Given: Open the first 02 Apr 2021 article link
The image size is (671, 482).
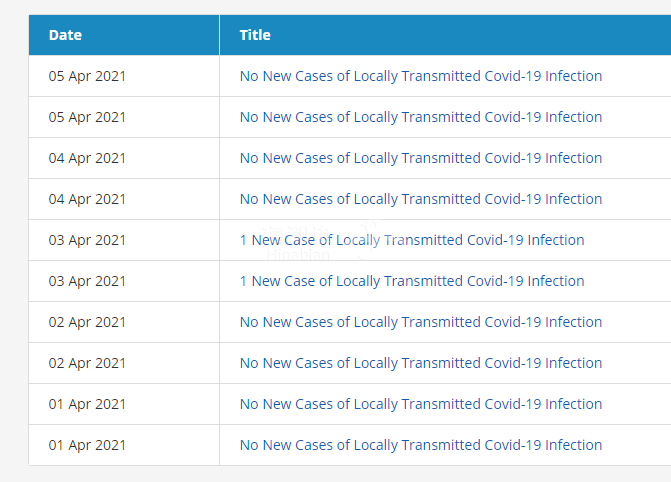Looking at the screenshot, I should (420, 322).
